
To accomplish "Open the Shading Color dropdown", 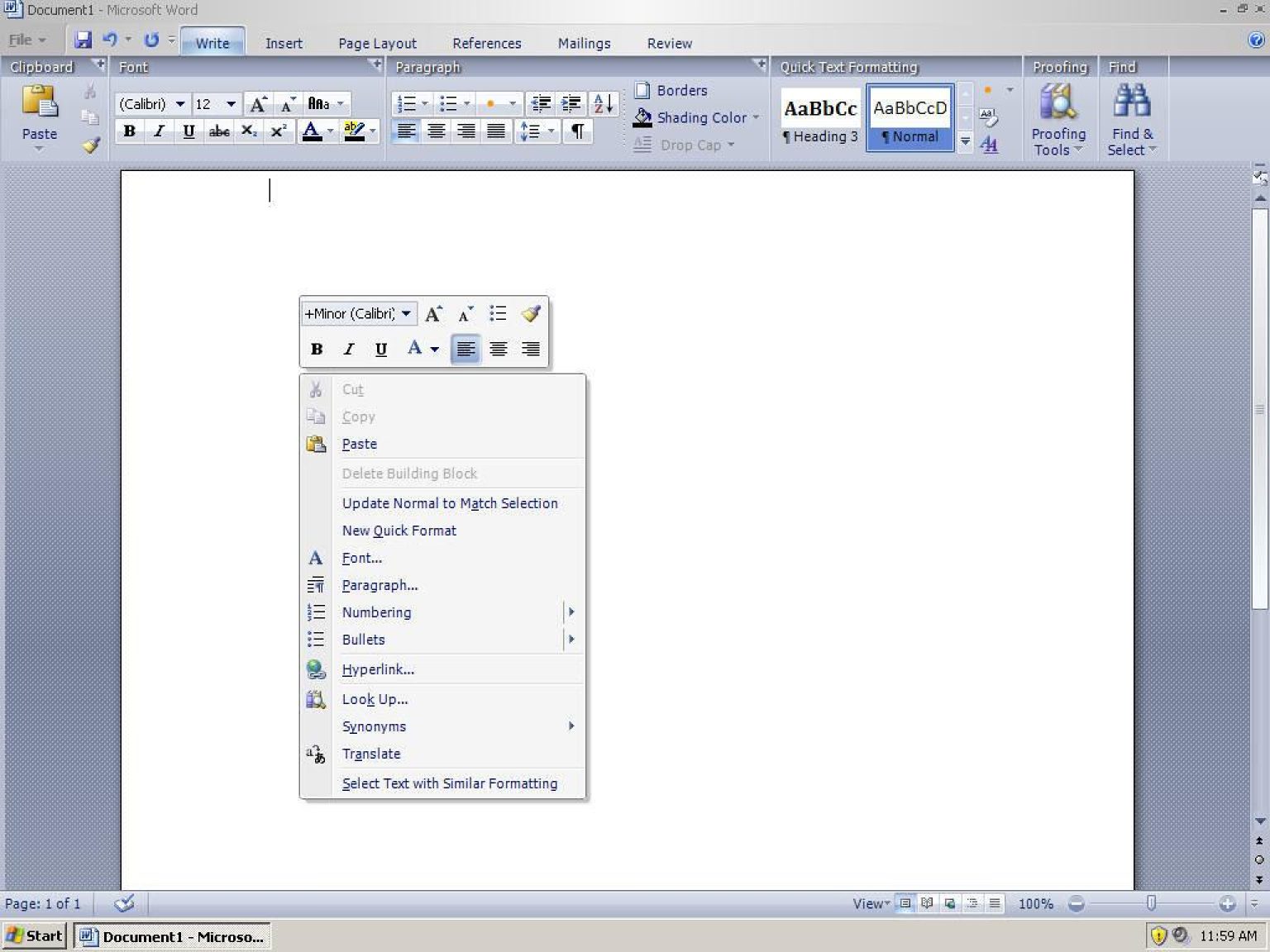I will click(x=758, y=117).
